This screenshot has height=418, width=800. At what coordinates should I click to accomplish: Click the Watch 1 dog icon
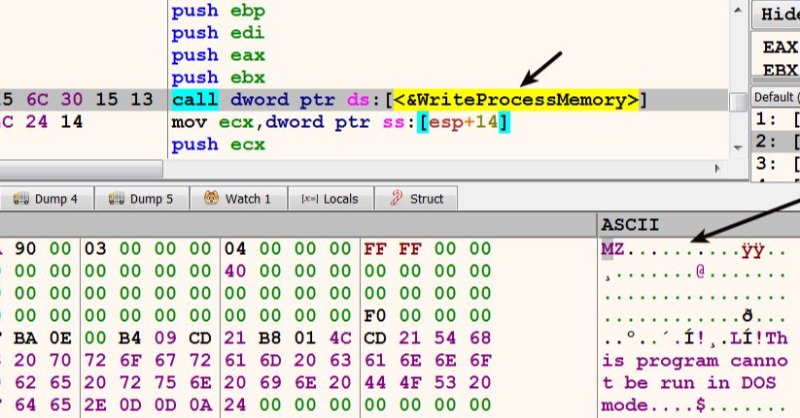(211, 198)
